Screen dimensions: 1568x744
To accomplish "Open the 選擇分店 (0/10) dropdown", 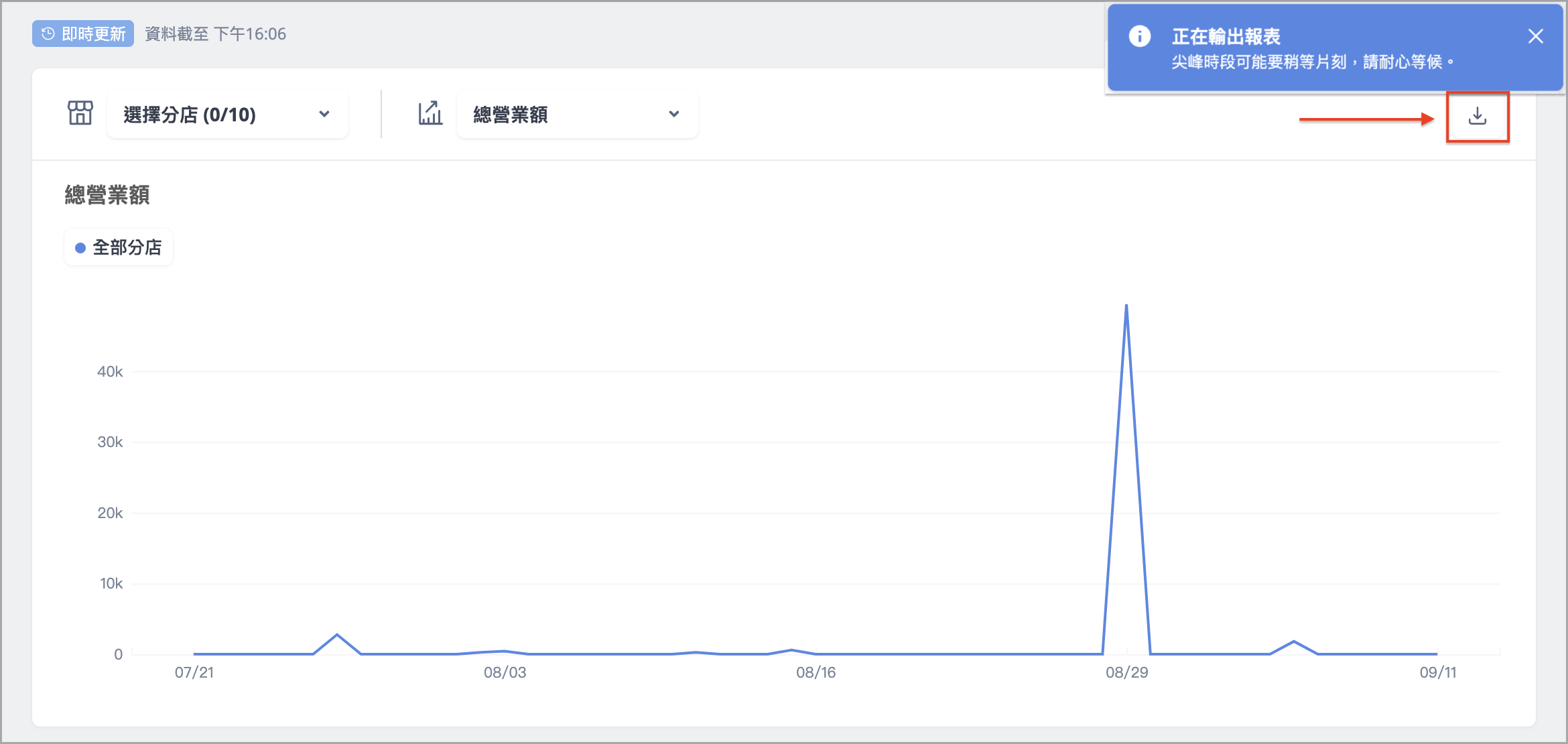I will pos(227,115).
